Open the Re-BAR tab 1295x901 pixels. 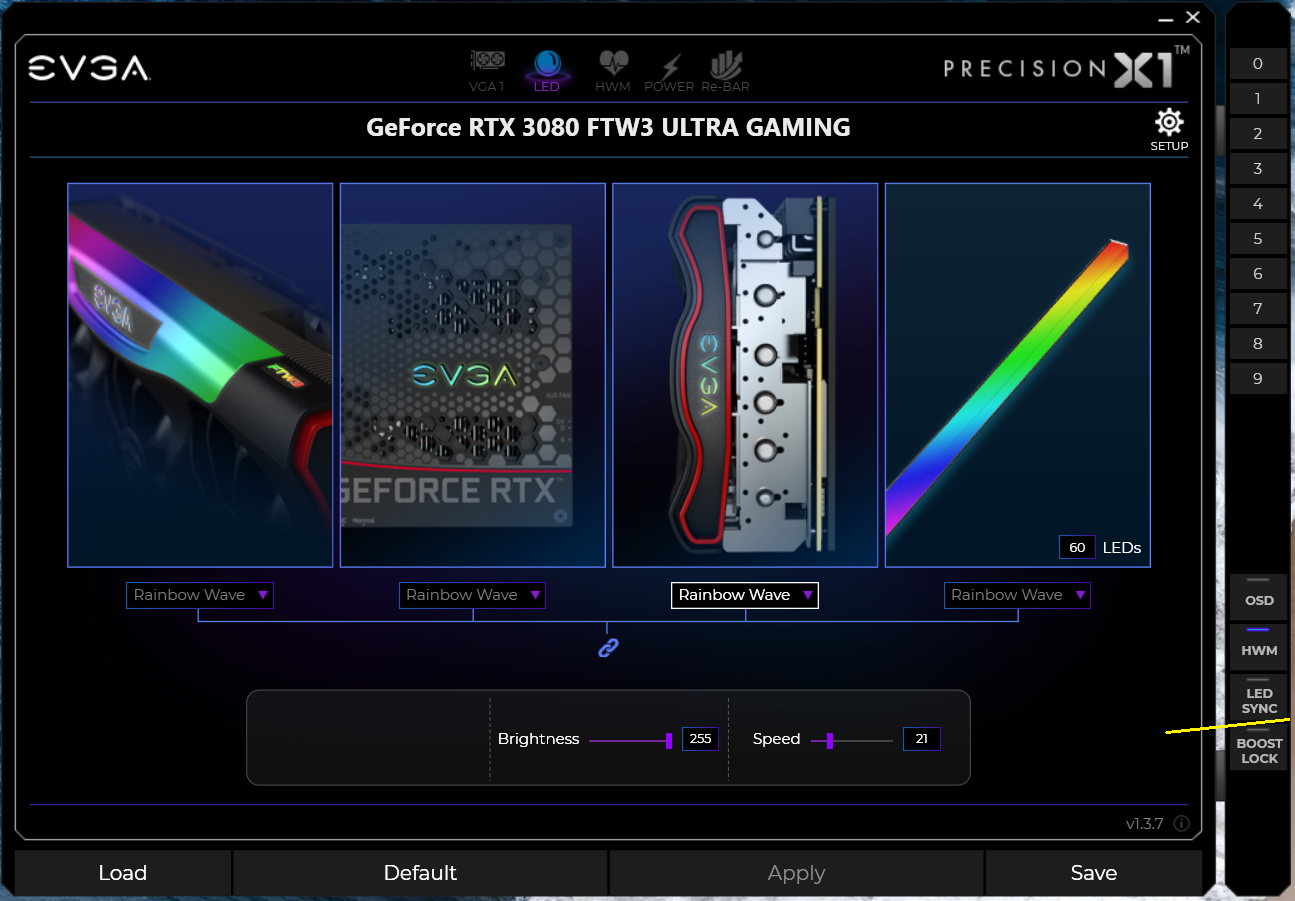[x=725, y=72]
